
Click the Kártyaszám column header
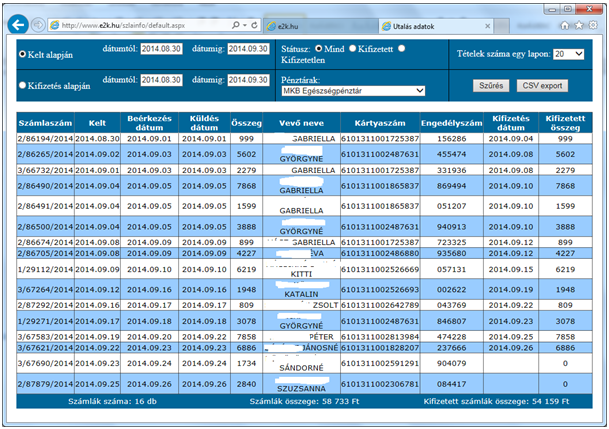tap(380, 123)
